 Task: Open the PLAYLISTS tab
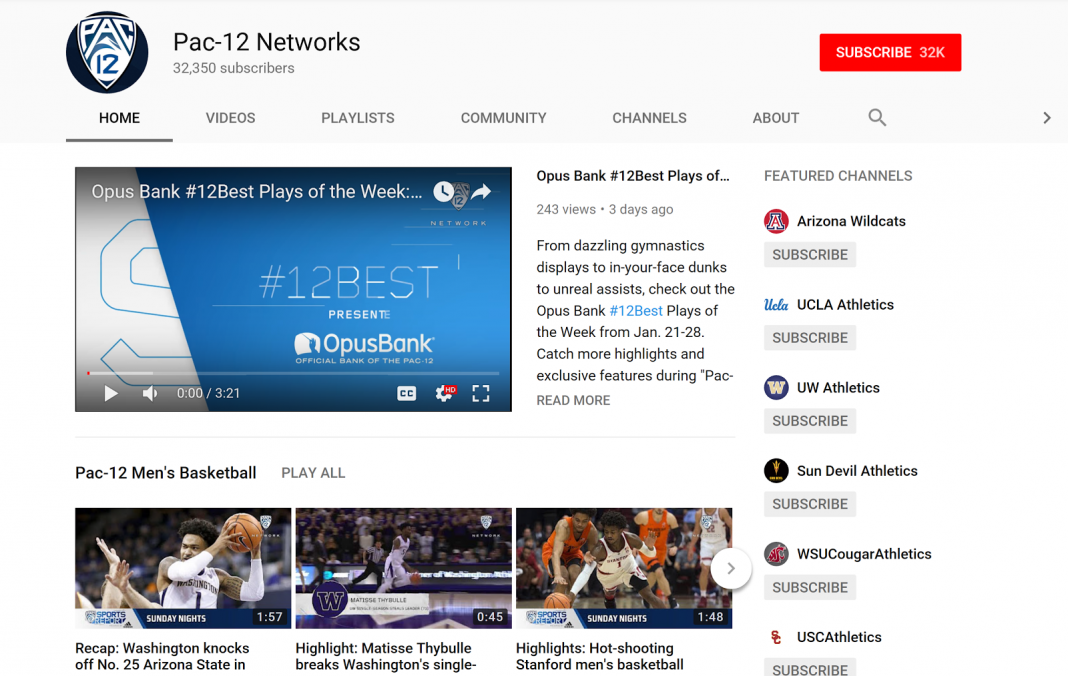tap(358, 118)
